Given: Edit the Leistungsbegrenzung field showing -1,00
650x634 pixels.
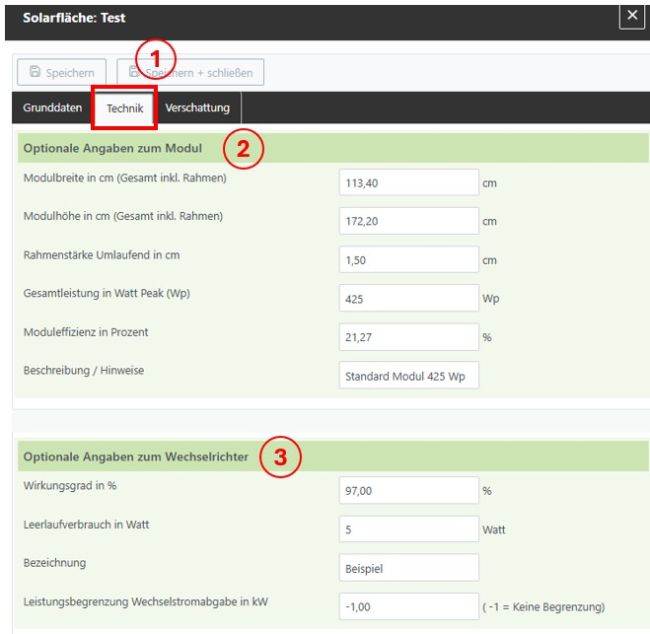Looking at the screenshot, I should click(409, 607).
